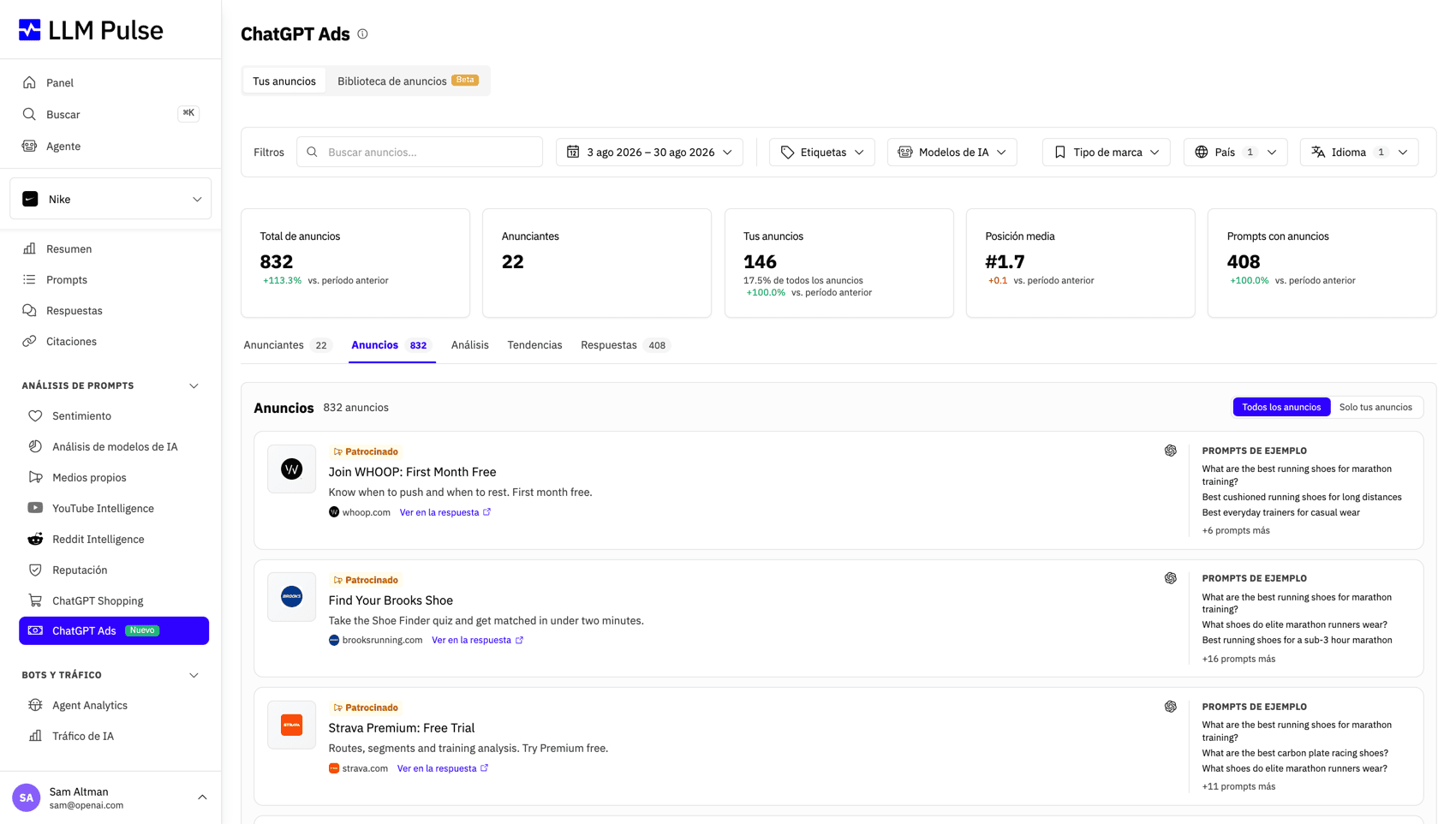Open Sentimiento heart icon
The height and width of the screenshot is (824, 1456).
pyautogui.click(x=35, y=415)
